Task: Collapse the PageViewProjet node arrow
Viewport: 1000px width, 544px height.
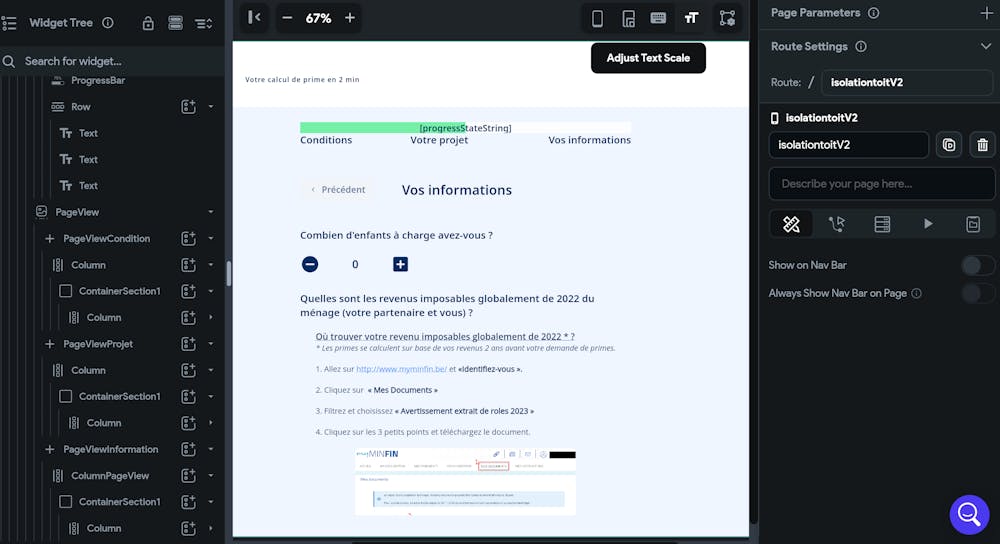Action: coord(210,344)
